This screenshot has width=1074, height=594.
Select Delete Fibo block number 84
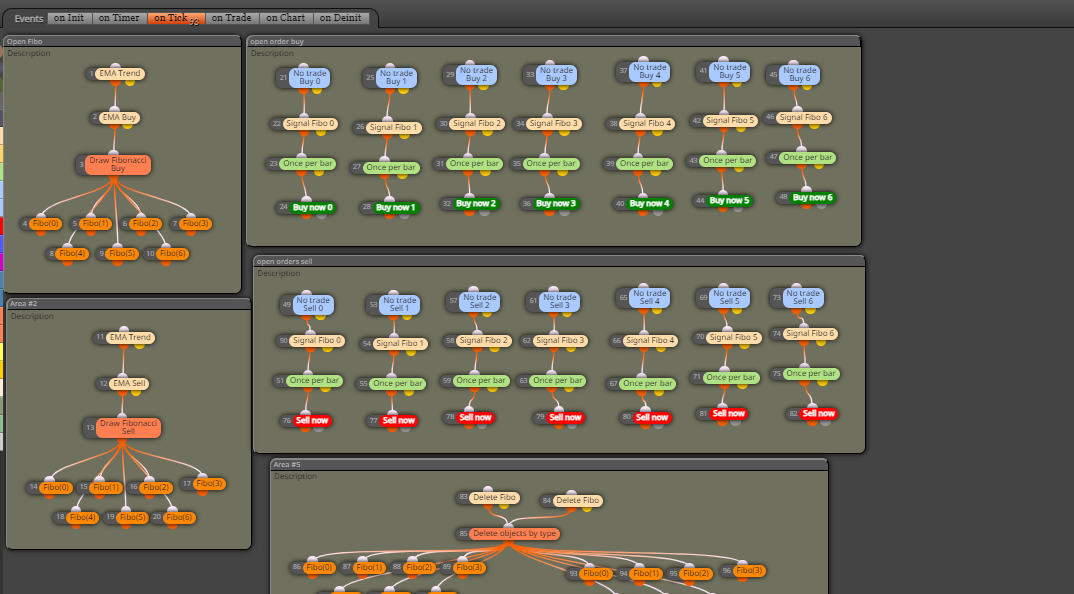[x=578, y=501]
